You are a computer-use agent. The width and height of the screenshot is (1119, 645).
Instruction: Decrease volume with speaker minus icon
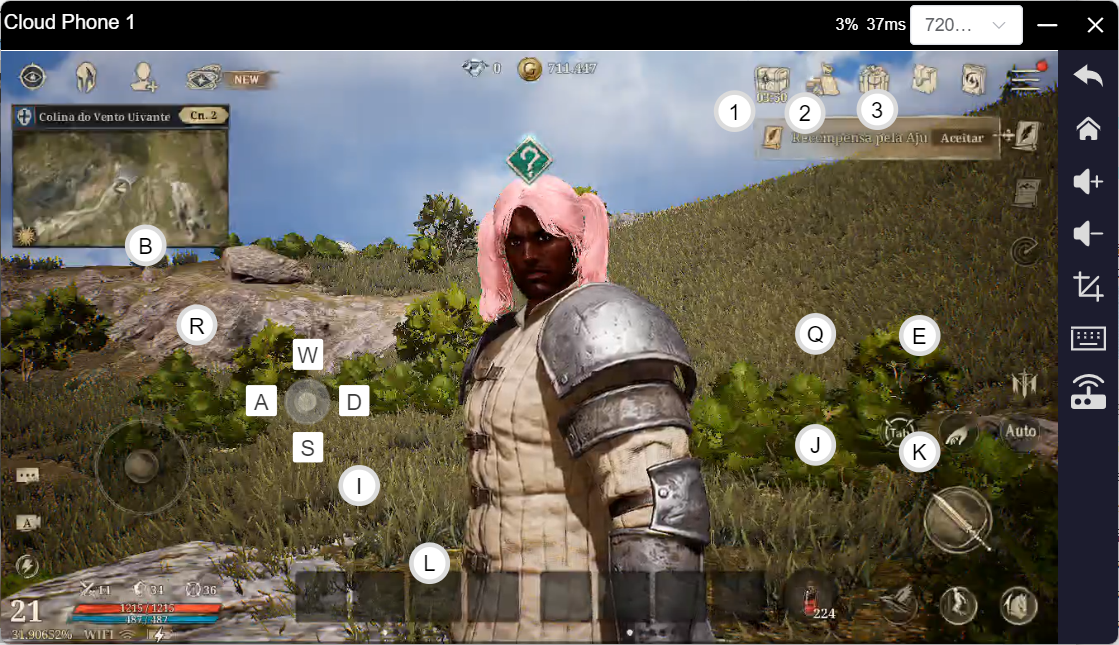pos(1088,233)
